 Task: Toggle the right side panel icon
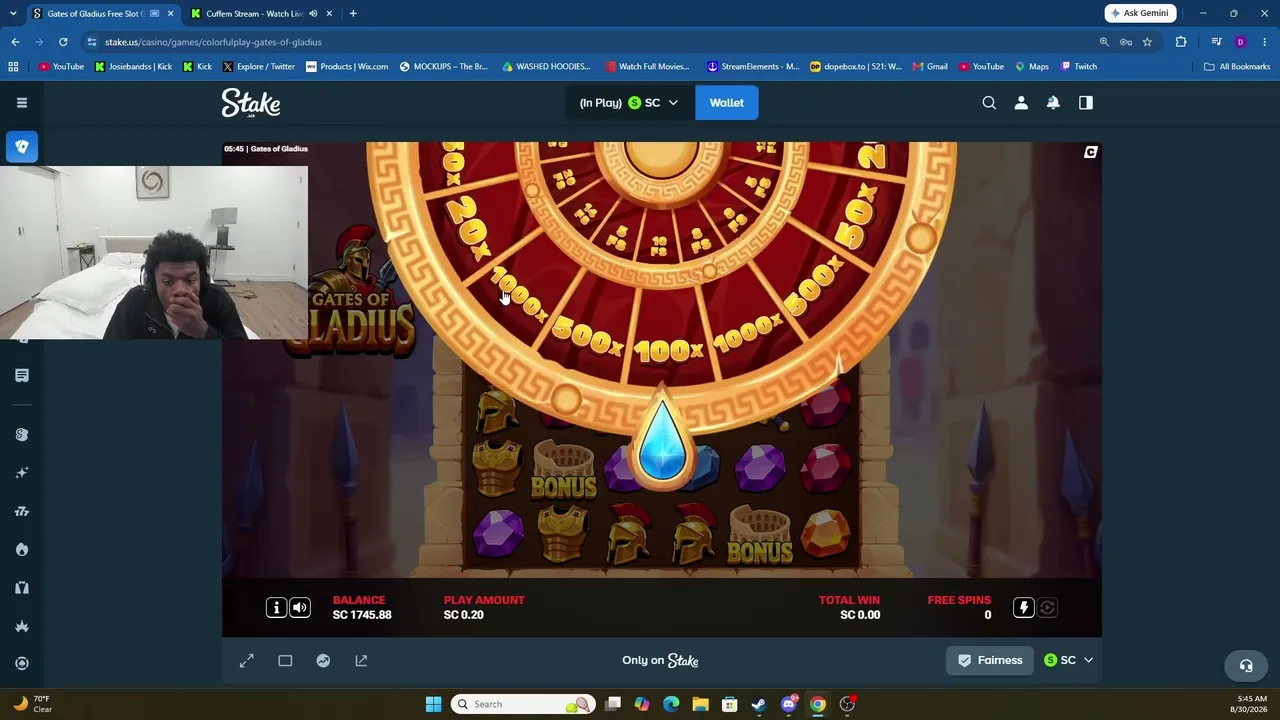1086,102
